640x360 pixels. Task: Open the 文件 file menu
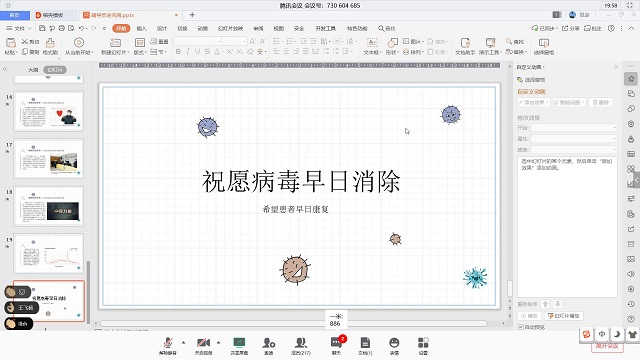[x=19, y=28]
